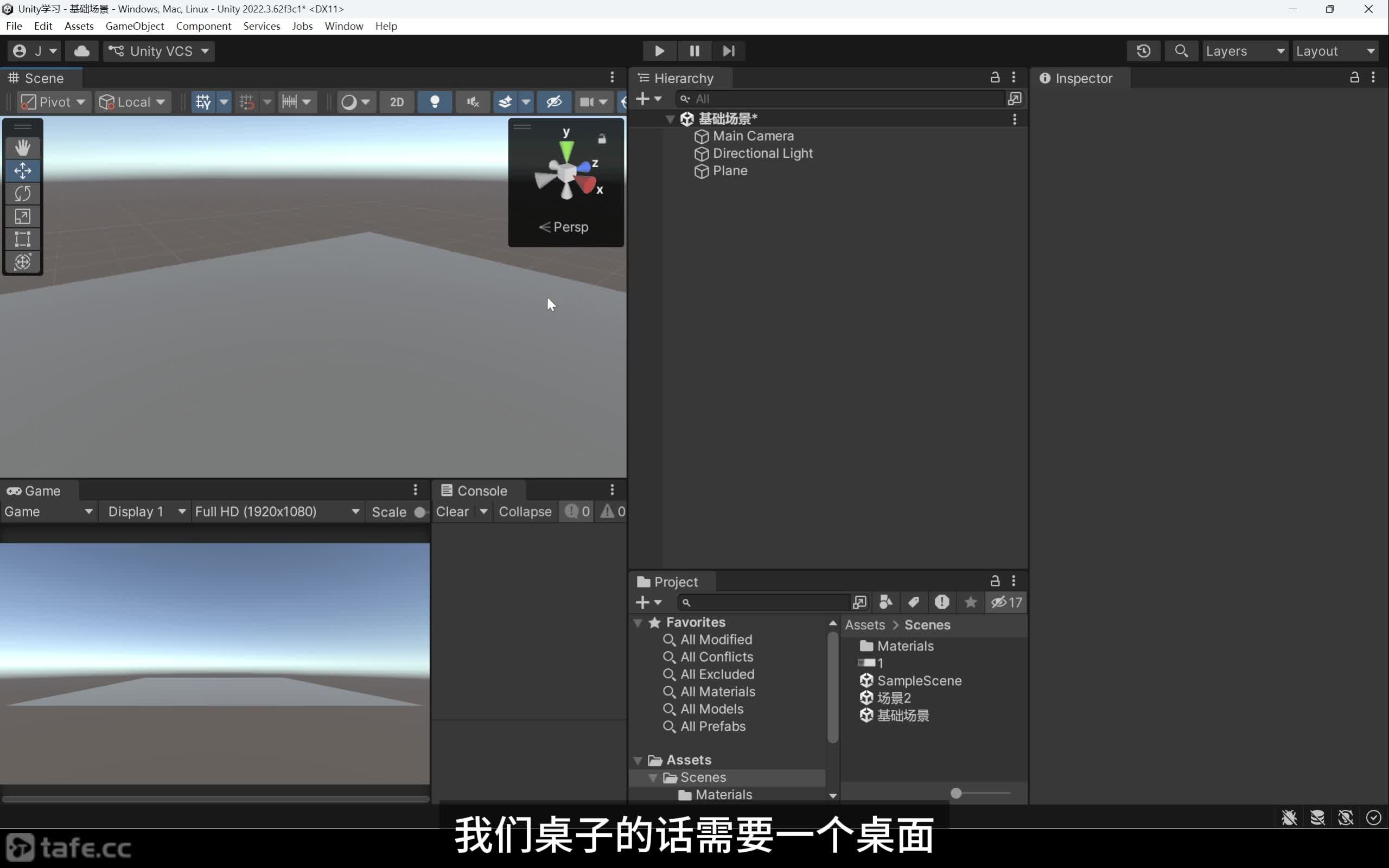Collapse the 基础场景 scene in Hierarchy

[x=670, y=119]
